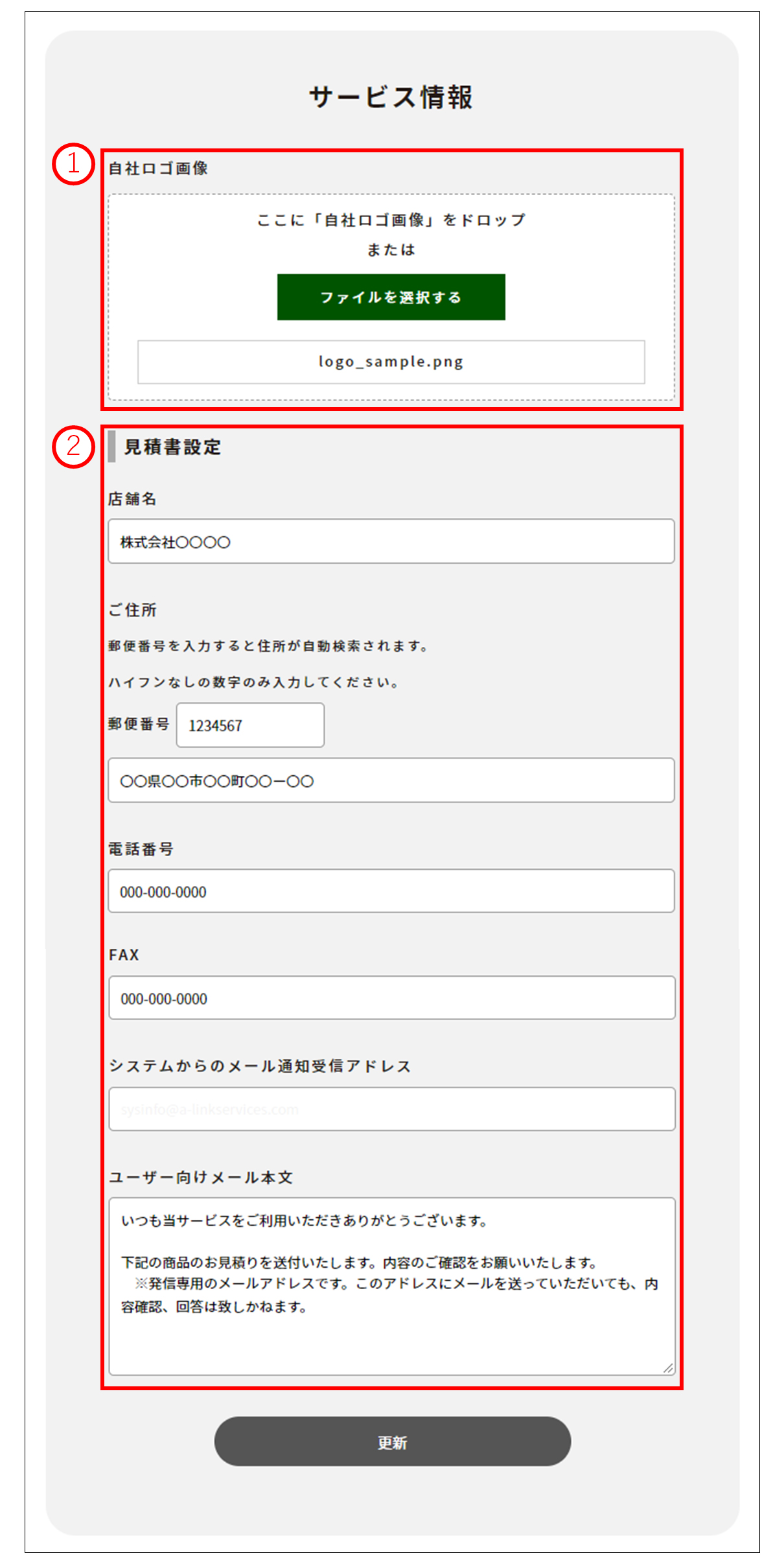Click the メール通知受信アドレス input field
This screenshot has height=1562, width=784.
391,1109
